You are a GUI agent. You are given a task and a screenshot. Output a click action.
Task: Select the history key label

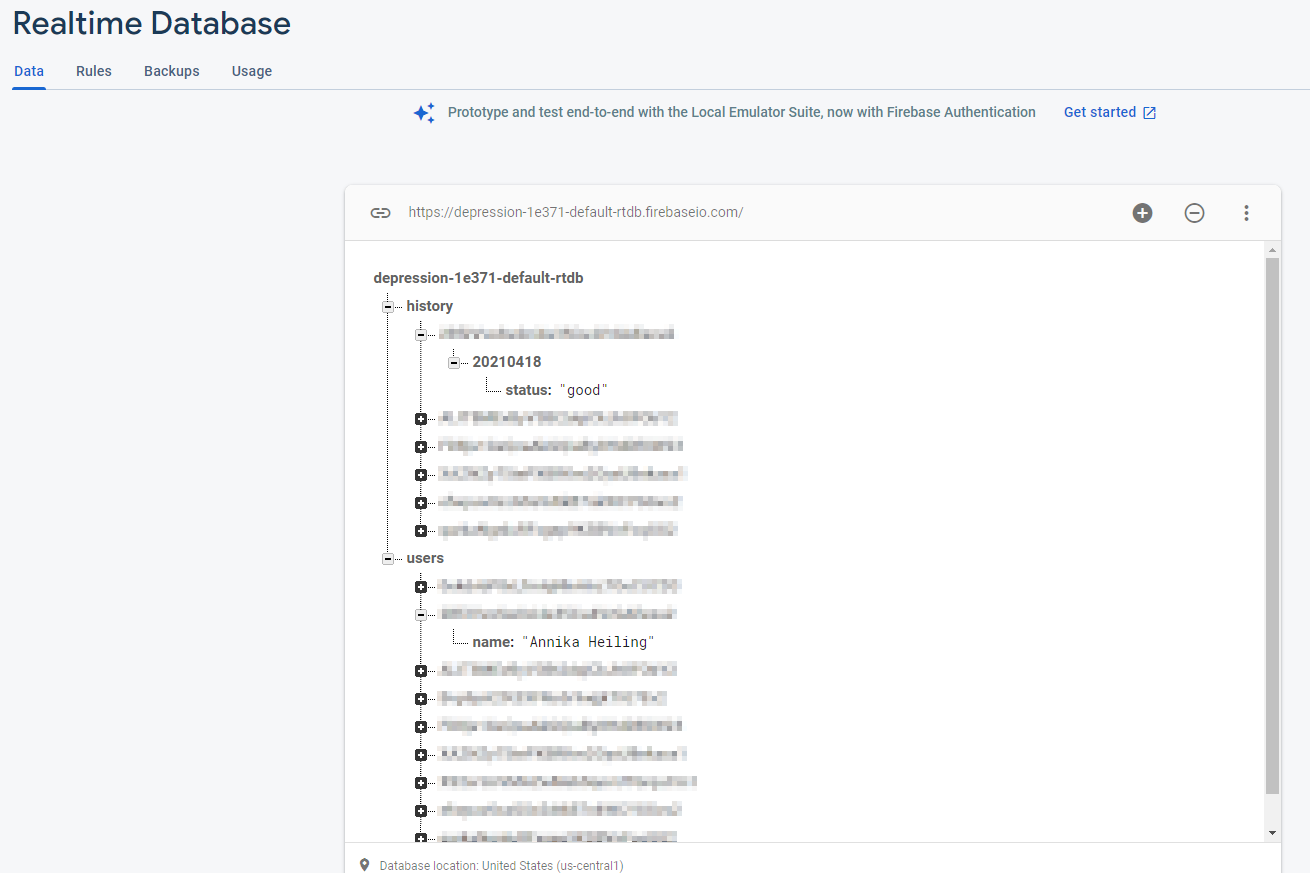[x=430, y=306]
